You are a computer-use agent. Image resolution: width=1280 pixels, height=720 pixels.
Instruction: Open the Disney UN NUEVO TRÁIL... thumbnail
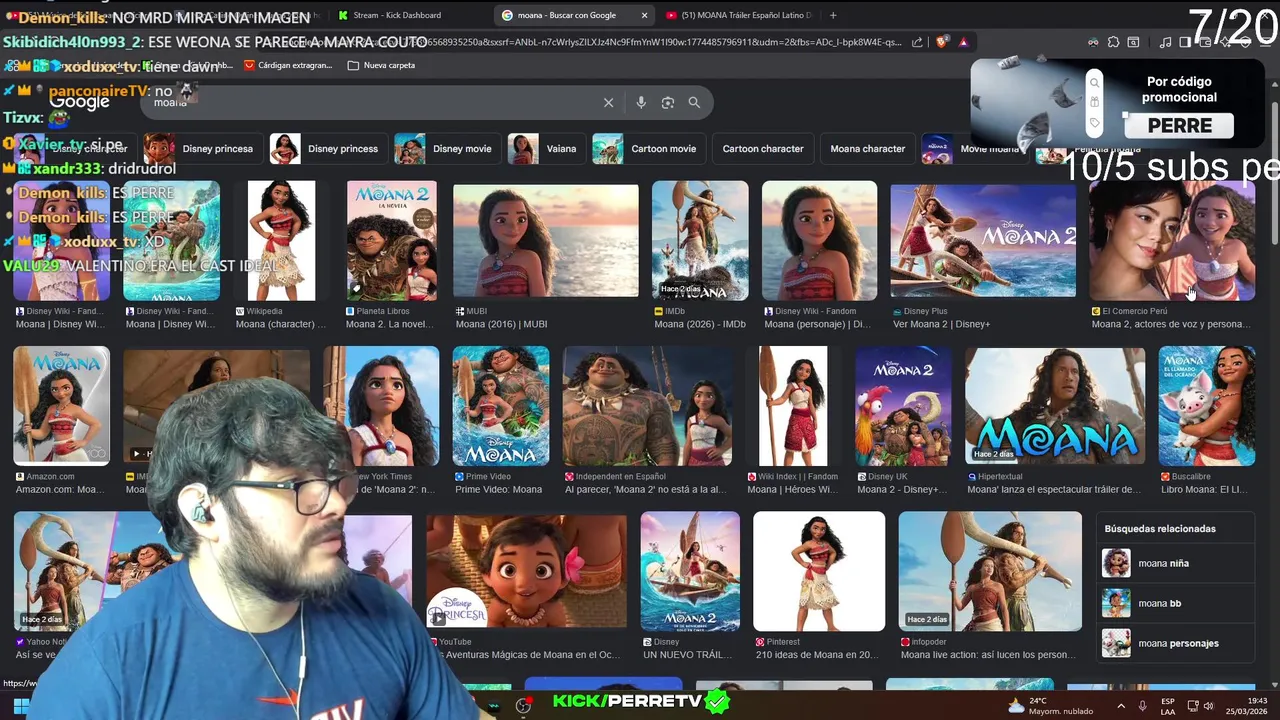(690, 571)
